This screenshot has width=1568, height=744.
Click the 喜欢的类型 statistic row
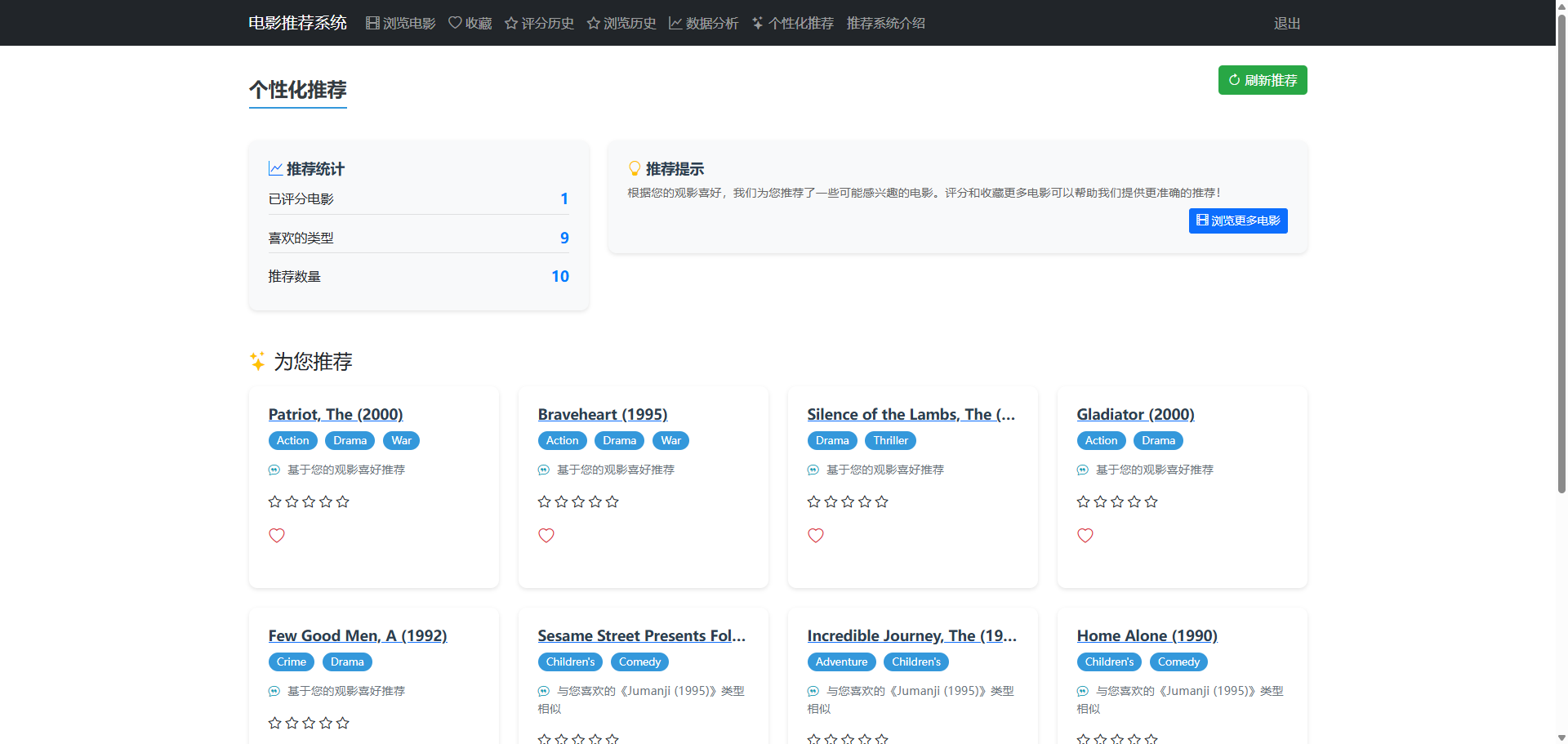point(419,238)
